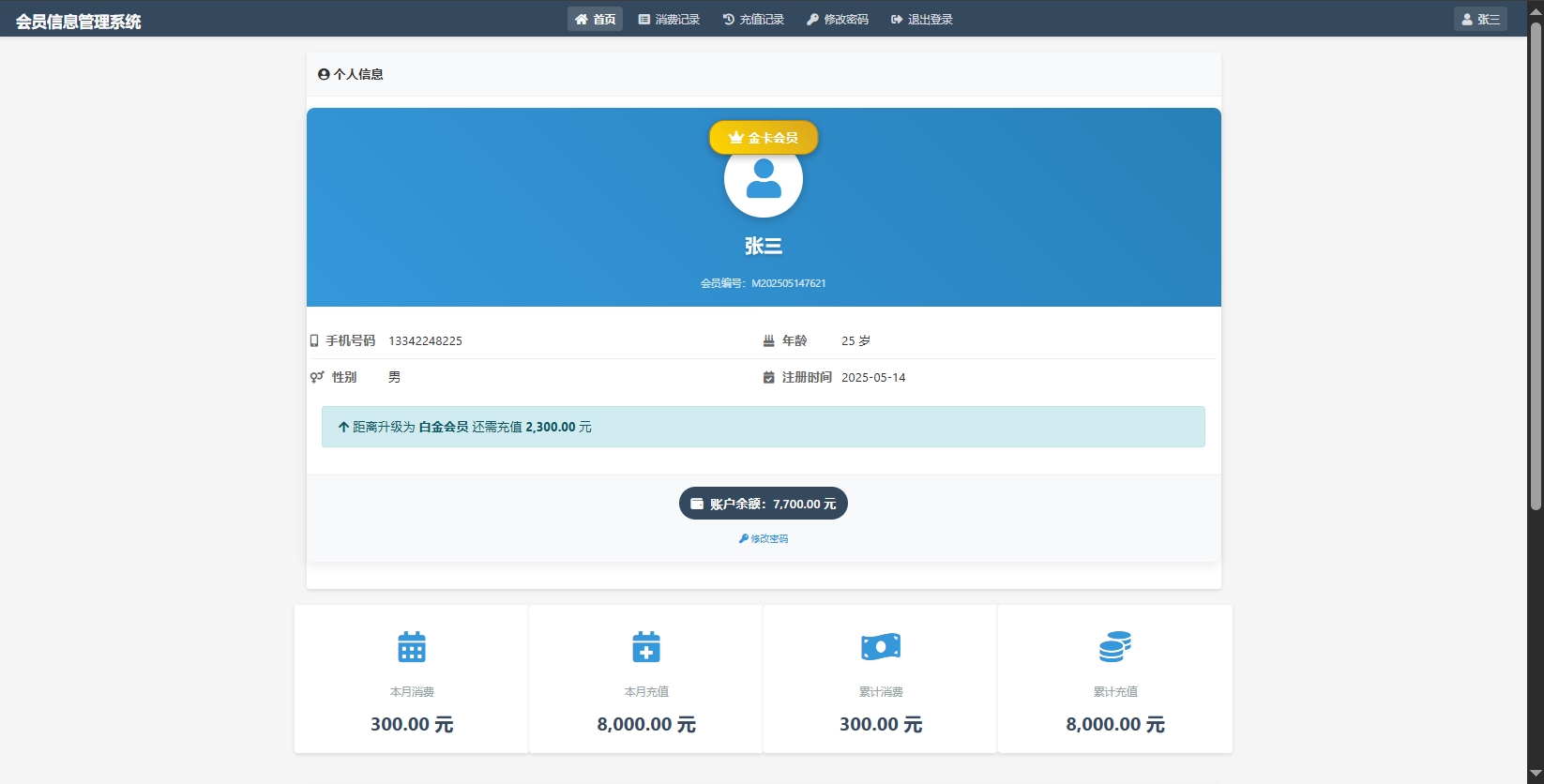This screenshot has height=784, width=1544.
Task: Click the banknote icon above 累计消费
Action: tap(881, 647)
